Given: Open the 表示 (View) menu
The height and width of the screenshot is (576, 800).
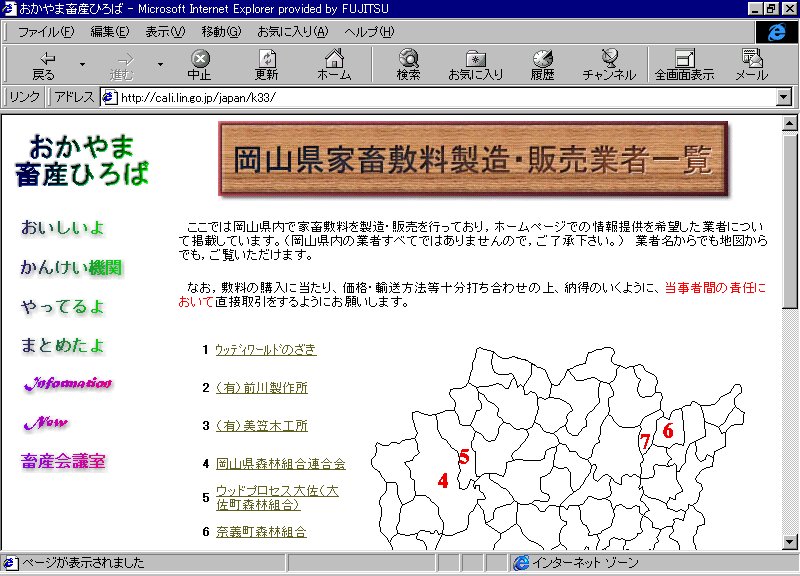Looking at the screenshot, I should (x=165, y=32).
